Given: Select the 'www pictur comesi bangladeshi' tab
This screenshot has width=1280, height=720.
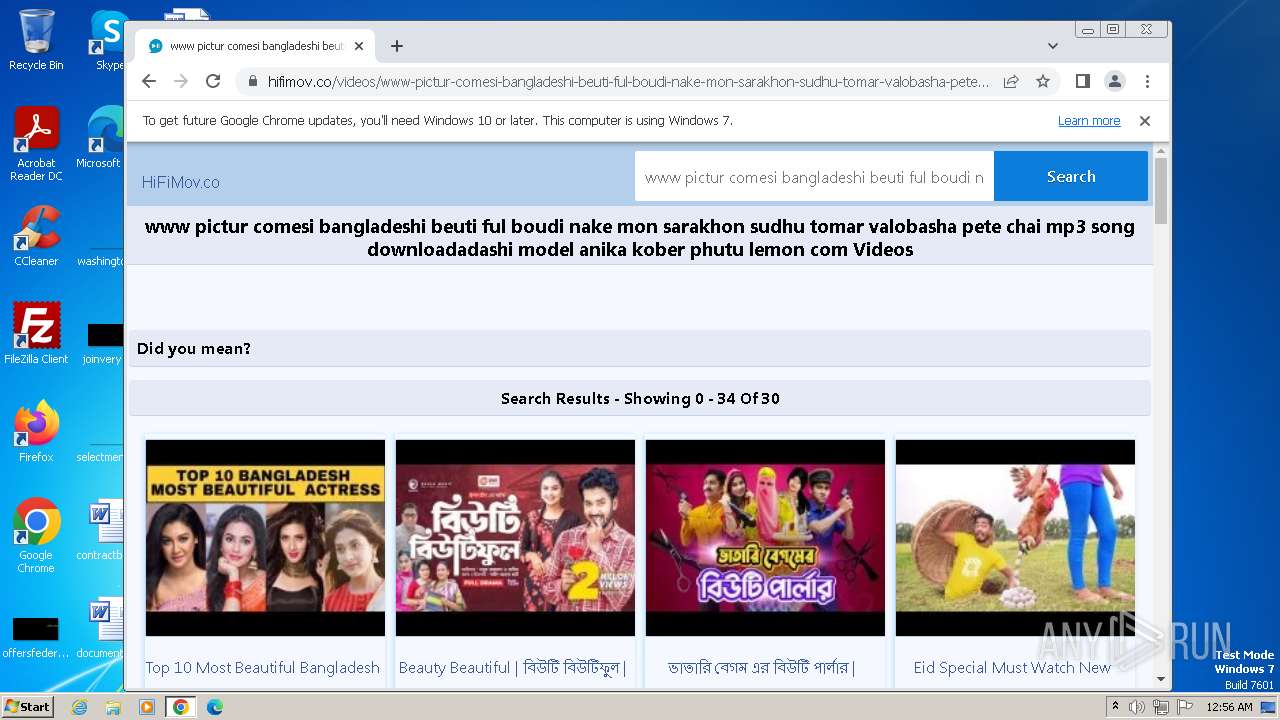Looking at the screenshot, I should (255, 46).
